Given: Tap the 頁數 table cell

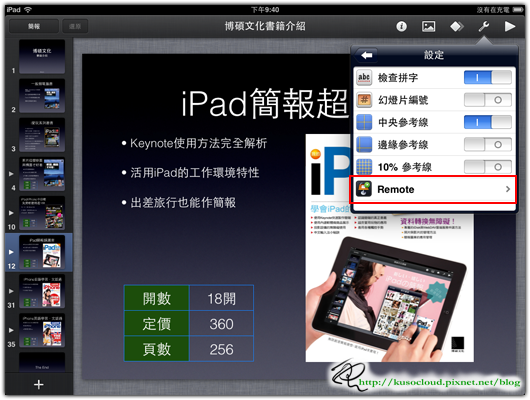Looking at the screenshot, I should pyautogui.click(x=157, y=349).
